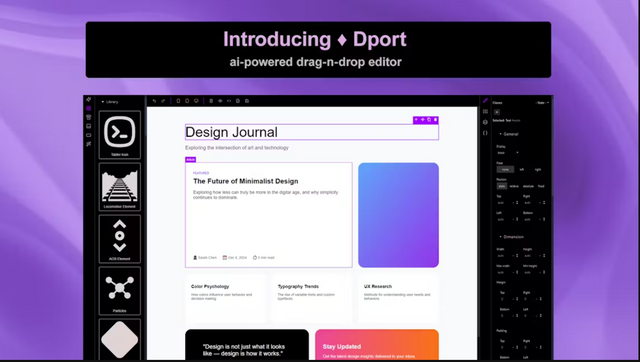The width and height of the screenshot is (640, 362).
Task: Set Float to right
Action: [x=538, y=169]
